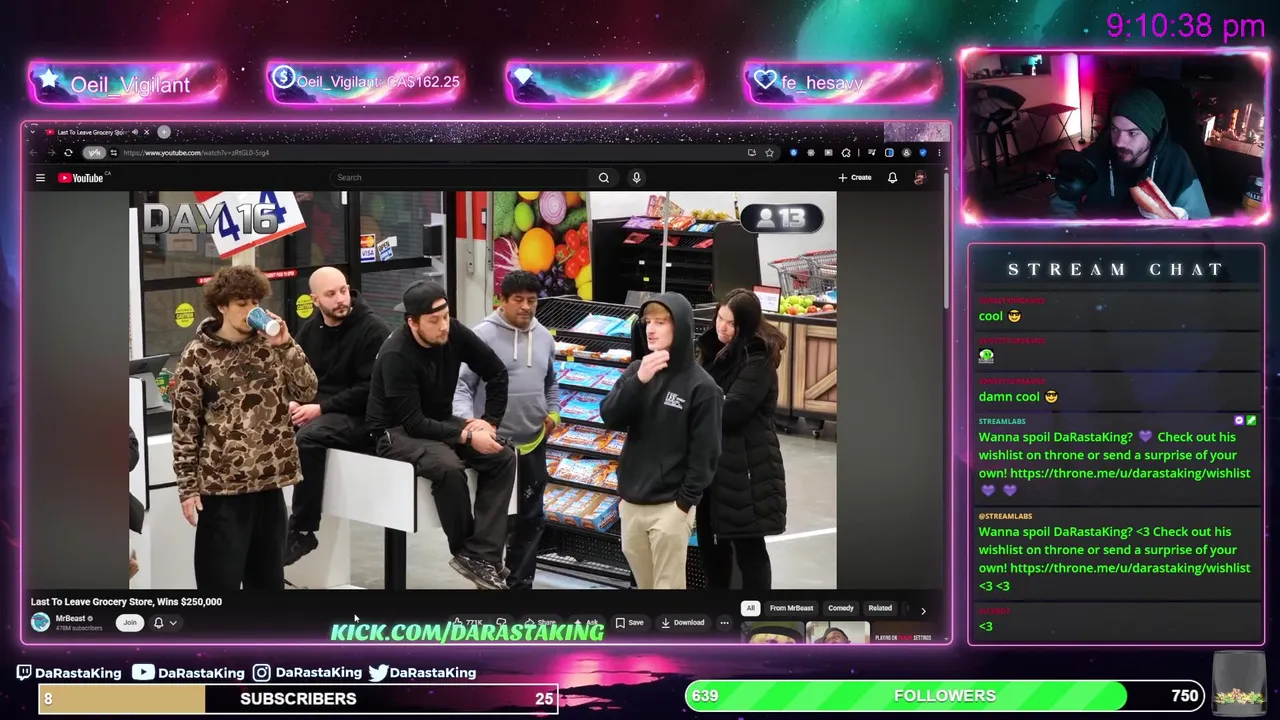Open more actions ellipsis under video
The height and width of the screenshot is (720, 1280).
(x=724, y=622)
